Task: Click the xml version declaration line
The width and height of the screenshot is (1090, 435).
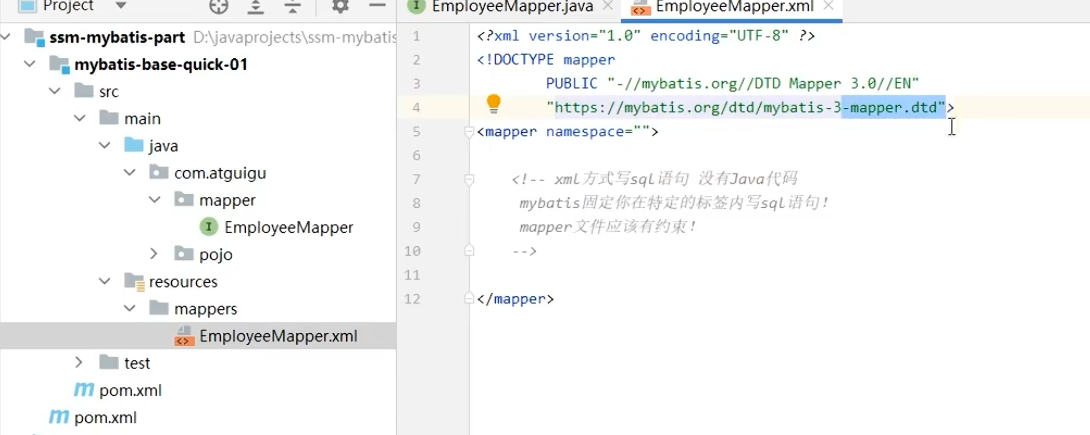Action: click(646, 35)
